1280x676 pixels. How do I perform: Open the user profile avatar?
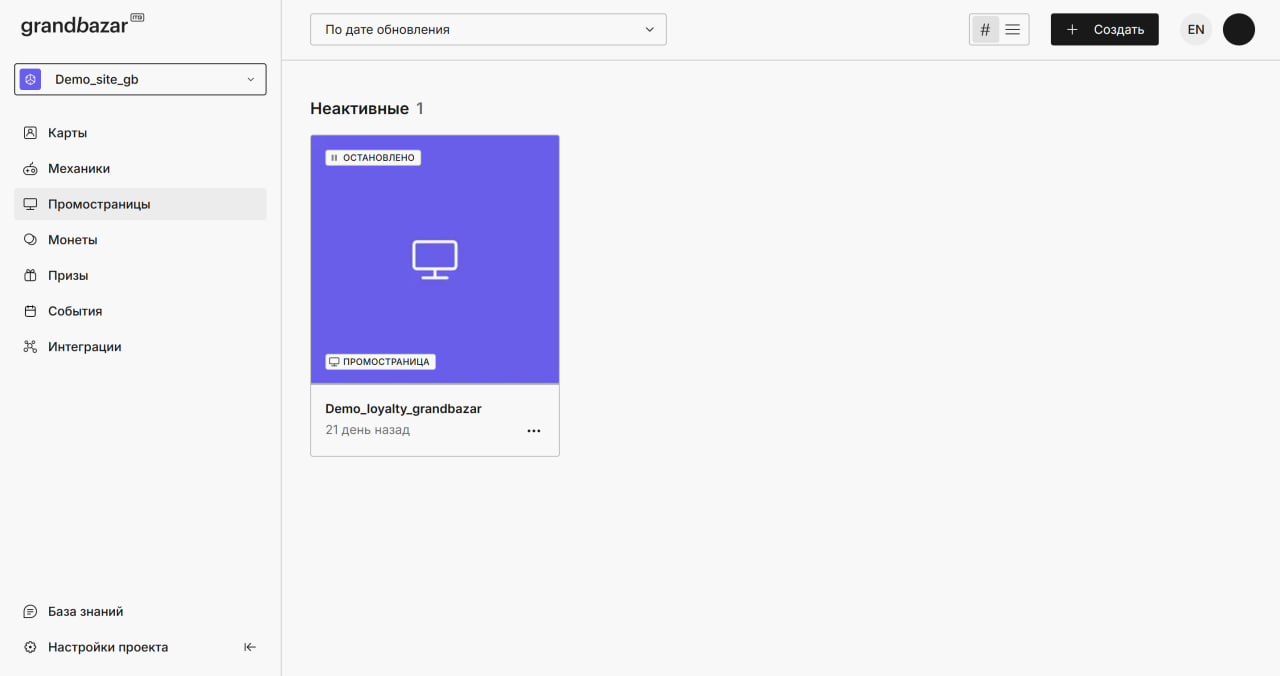(x=1239, y=29)
